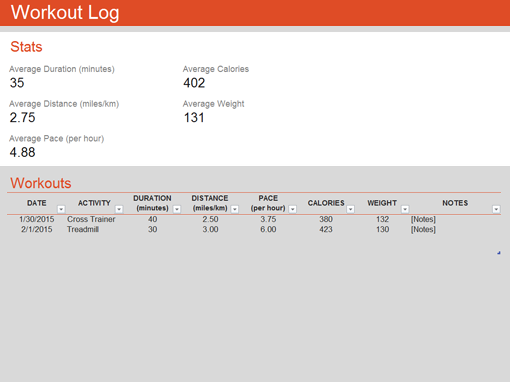
Task: Select the Treadmill activity cell
Action: (83, 229)
